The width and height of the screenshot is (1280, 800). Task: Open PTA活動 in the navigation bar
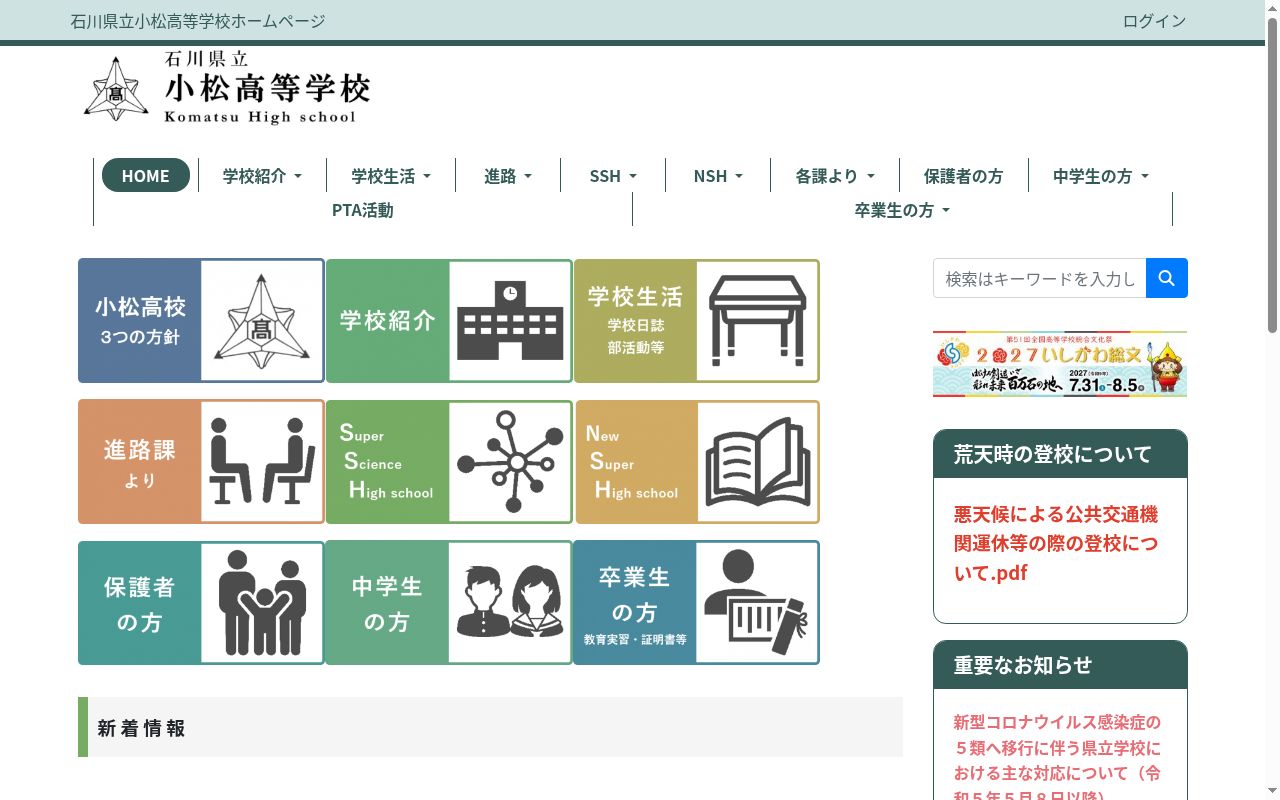coord(363,210)
